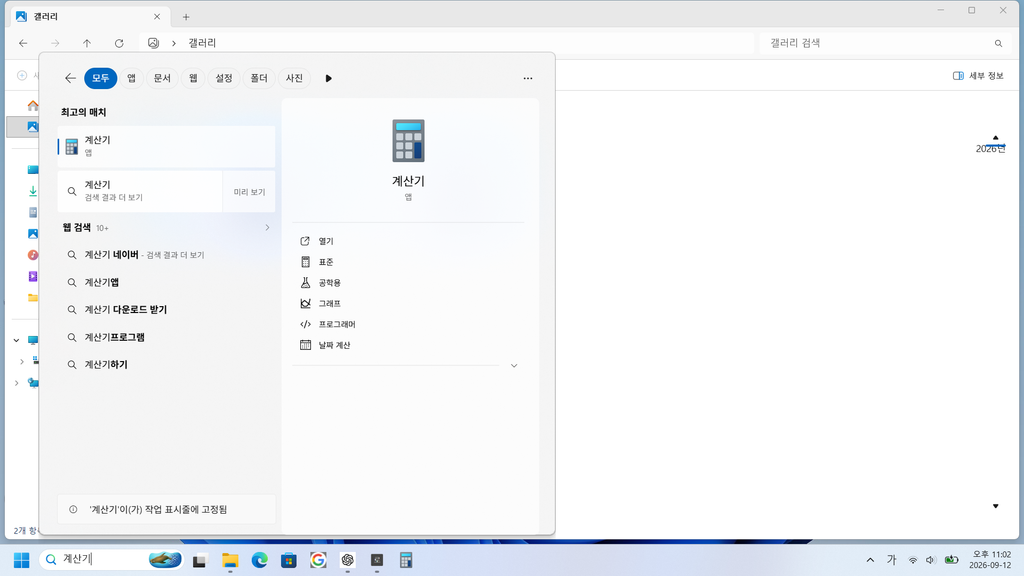Image resolution: width=1024 pixels, height=576 pixels.
Task: Switch to the 문서 filter tab
Action: (162, 78)
